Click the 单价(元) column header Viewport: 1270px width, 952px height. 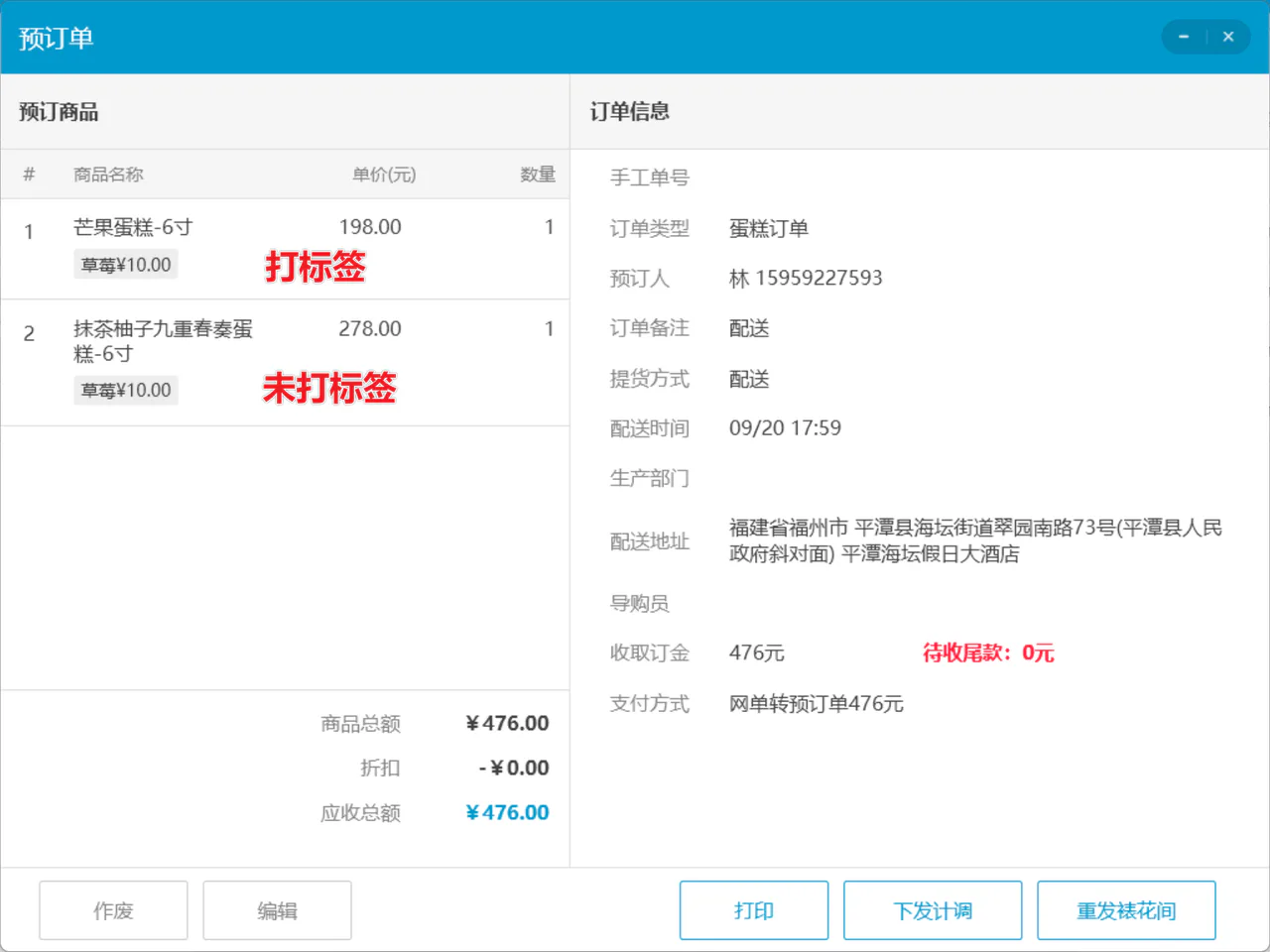point(384,175)
